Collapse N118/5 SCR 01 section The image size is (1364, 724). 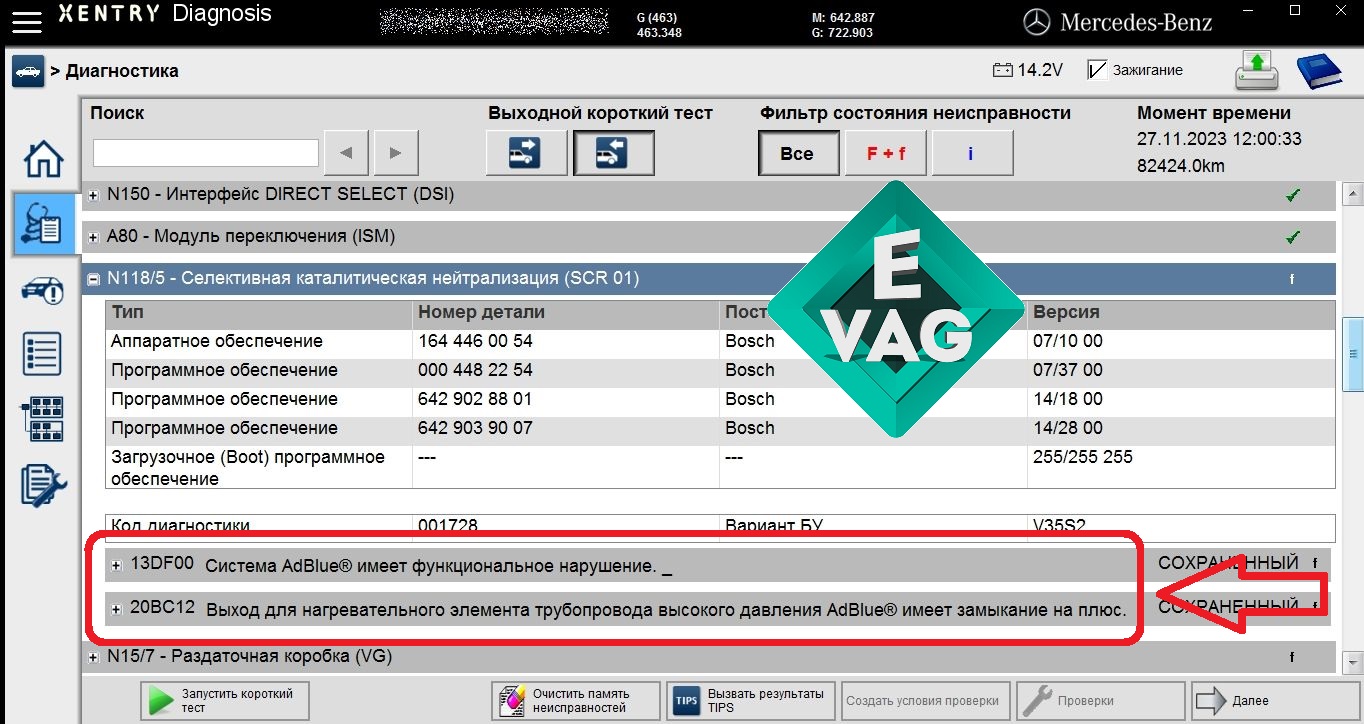(94, 280)
